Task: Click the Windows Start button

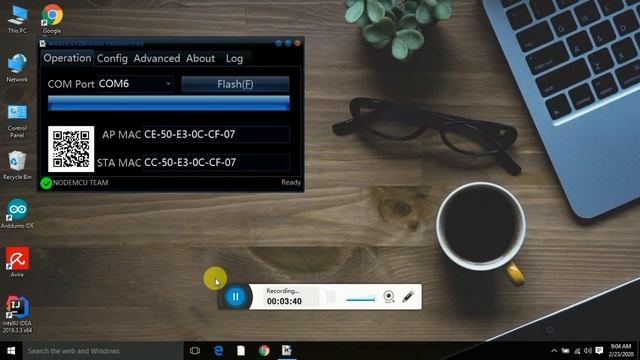Action: (11, 351)
